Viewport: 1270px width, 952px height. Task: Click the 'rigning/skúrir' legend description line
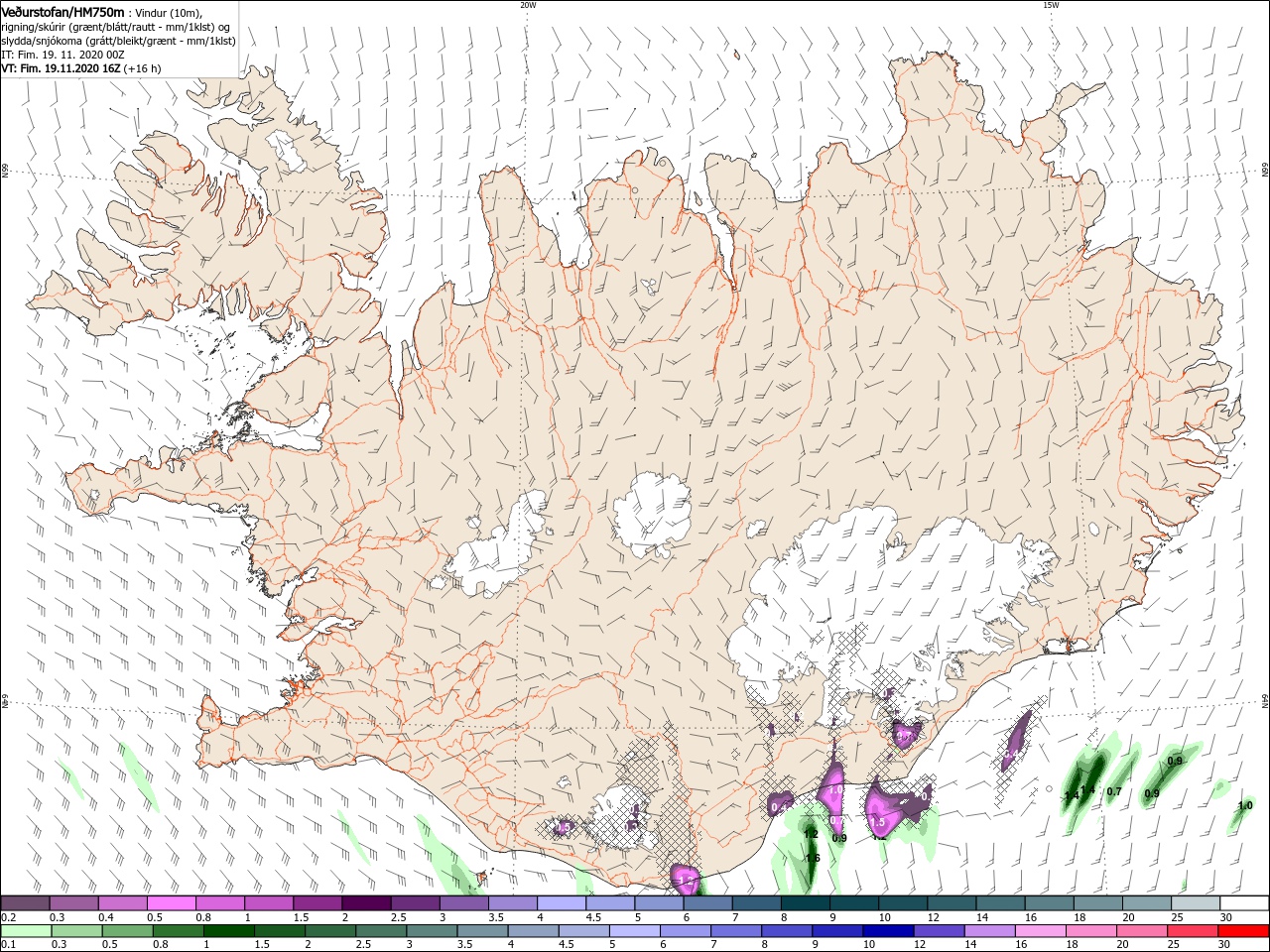pyautogui.click(x=116, y=27)
